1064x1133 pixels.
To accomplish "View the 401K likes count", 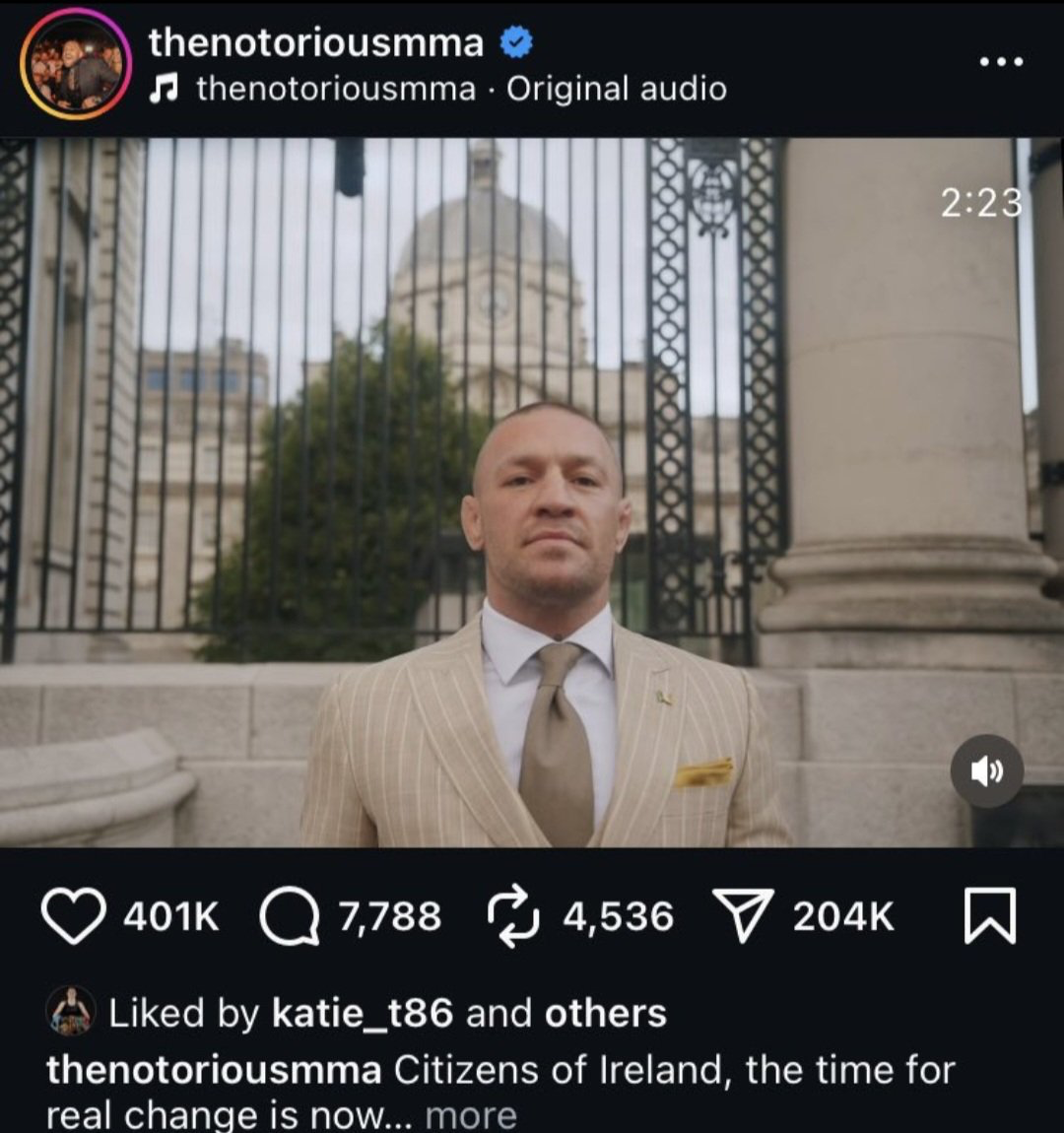I will 171,916.
